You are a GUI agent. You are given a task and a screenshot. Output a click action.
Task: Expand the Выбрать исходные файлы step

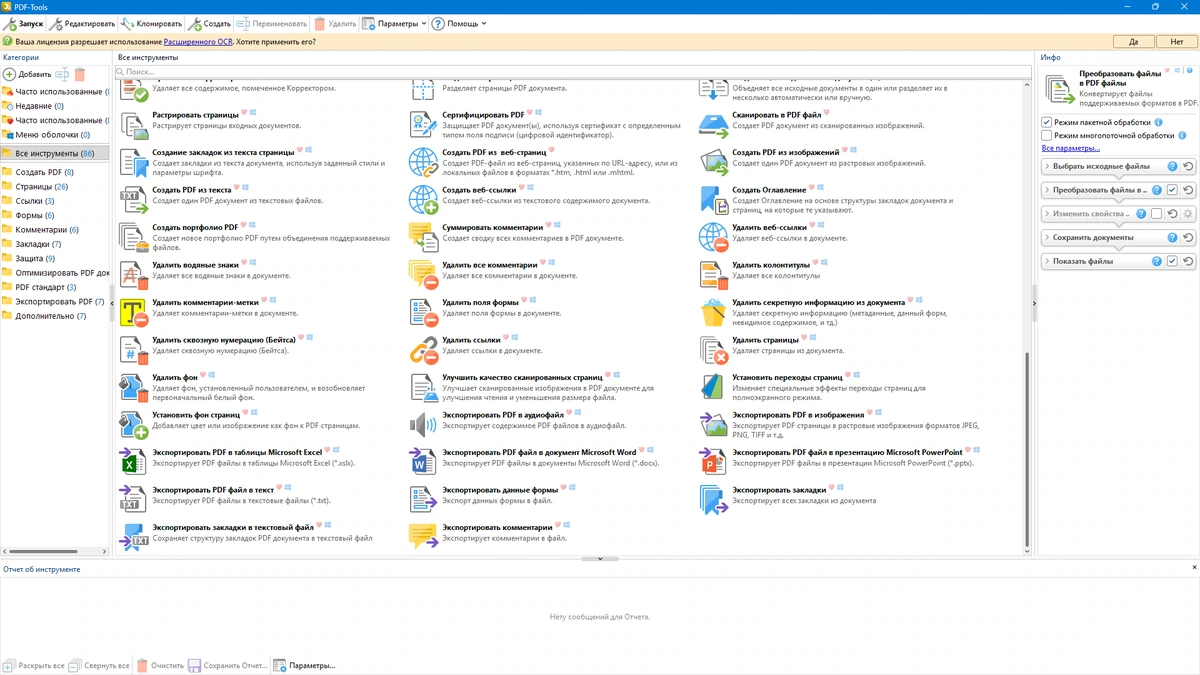click(1047, 166)
